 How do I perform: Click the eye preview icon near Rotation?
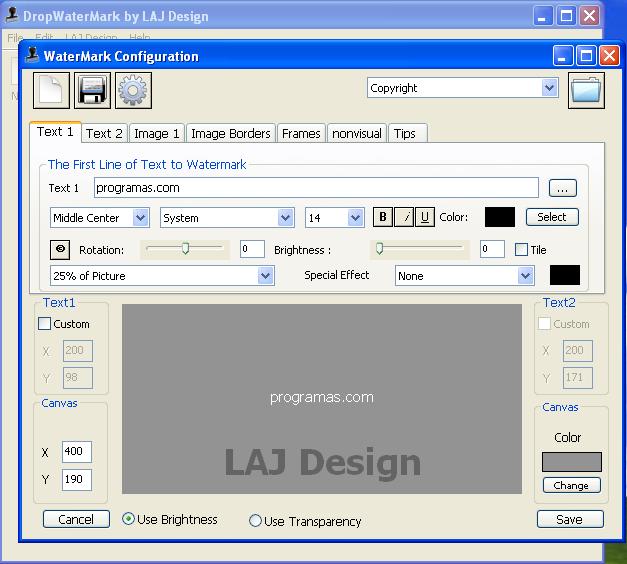pos(60,250)
